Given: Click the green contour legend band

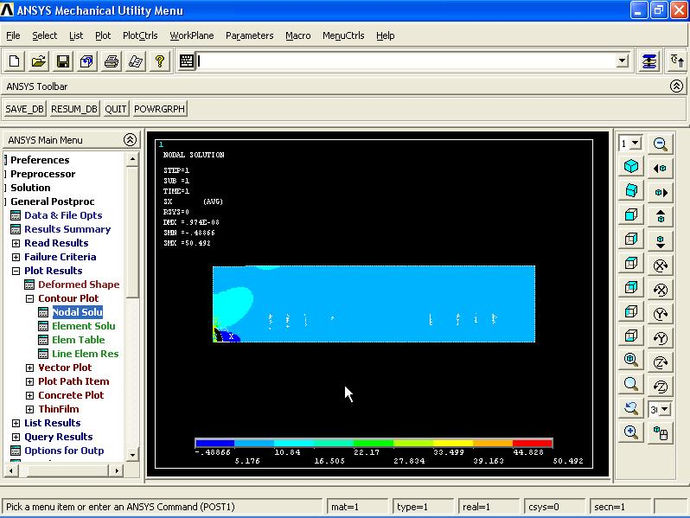Looking at the screenshot, I should [373, 443].
